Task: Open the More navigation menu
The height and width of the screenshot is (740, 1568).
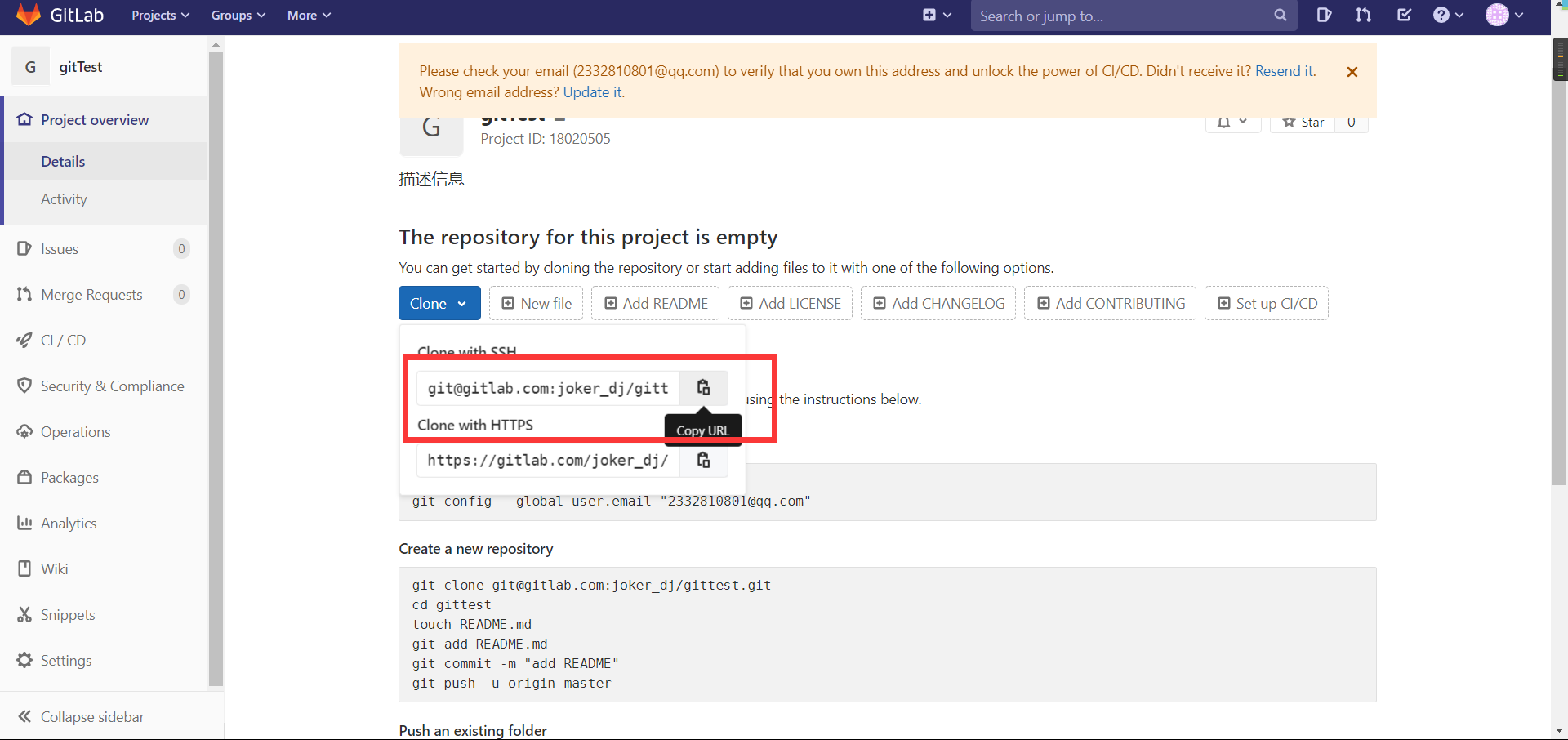Action: click(x=309, y=16)
